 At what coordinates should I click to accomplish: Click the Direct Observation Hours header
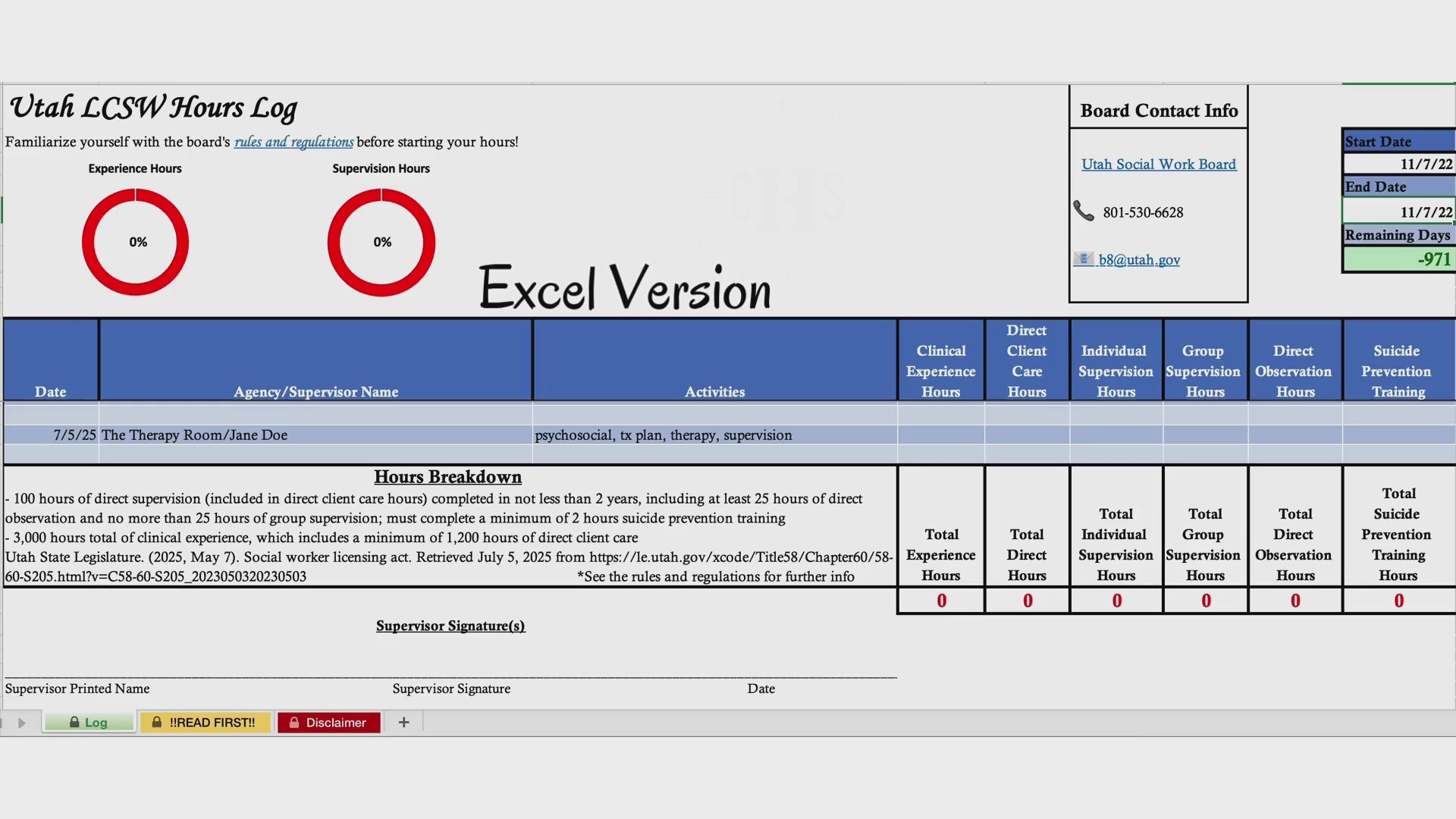point(1294,359)
